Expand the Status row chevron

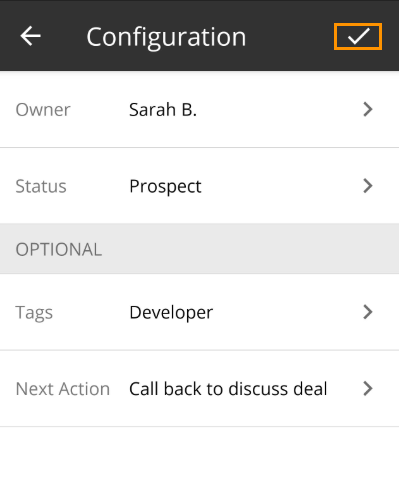click(368, 186)
